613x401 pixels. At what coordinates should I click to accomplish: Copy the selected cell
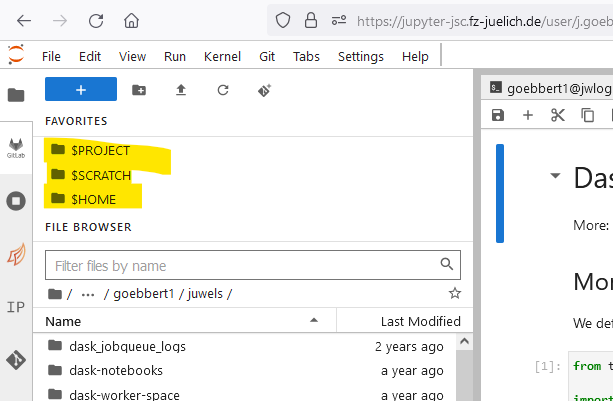coord(588,115)
